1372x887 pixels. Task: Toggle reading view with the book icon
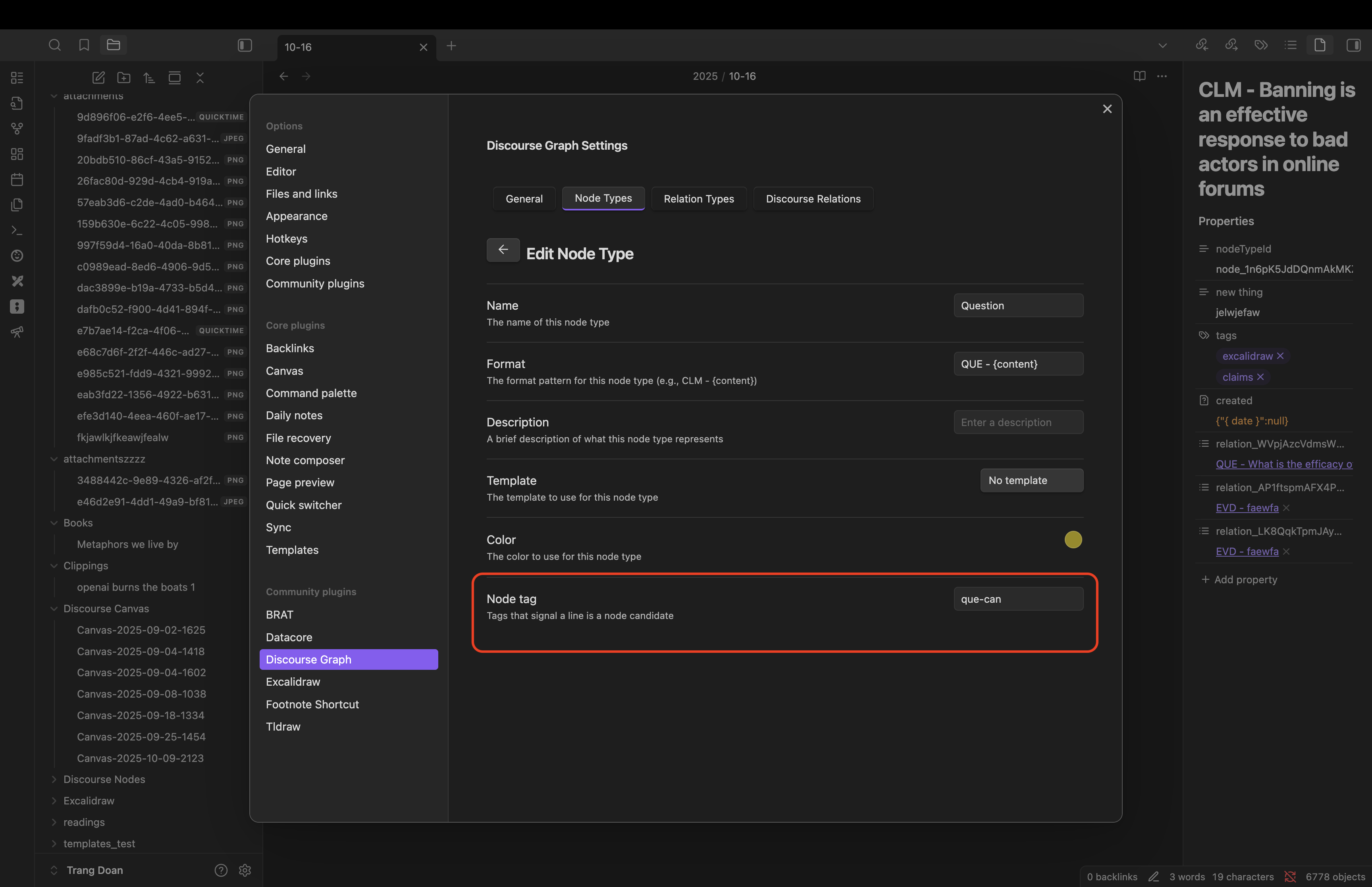1139,75
